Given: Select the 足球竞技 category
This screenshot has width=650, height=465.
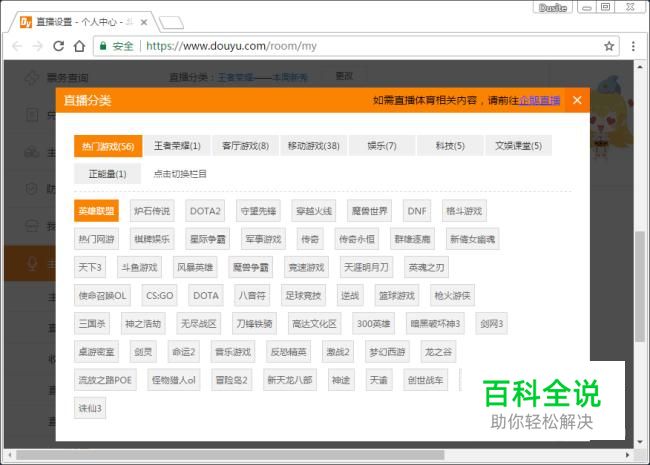Looking at the screenshot, I should [303, 295].
